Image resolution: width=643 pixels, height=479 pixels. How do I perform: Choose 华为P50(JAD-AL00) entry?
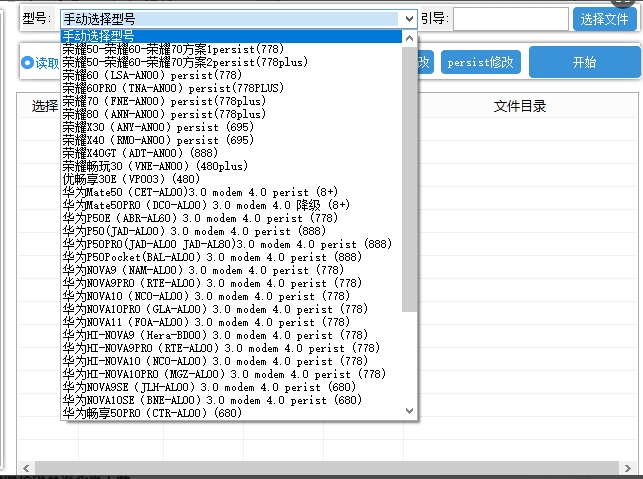pos(231,231)
